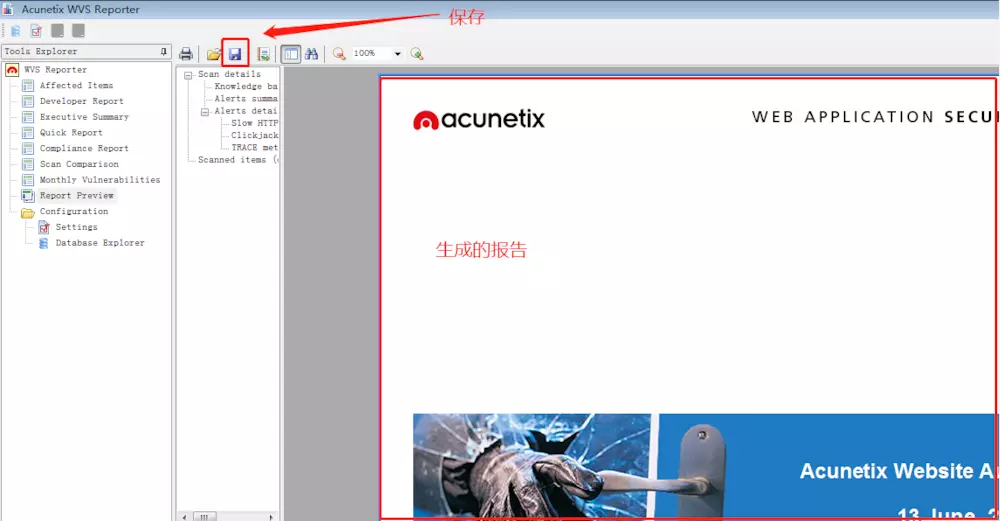Select Alerts details outline entry
The image size is (1000, 521).
(246, 111)
